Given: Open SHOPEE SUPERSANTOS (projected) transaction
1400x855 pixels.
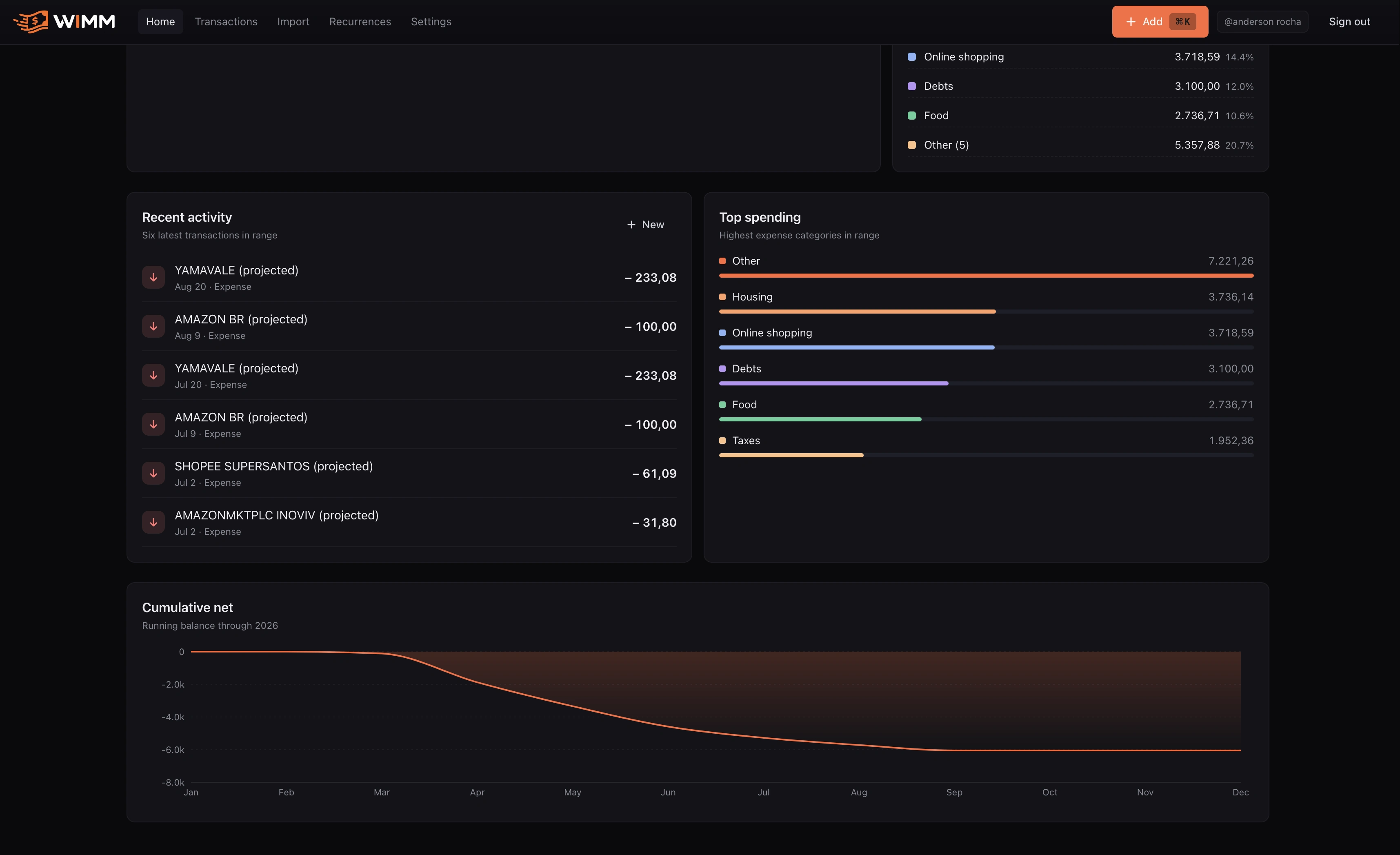Looking at the screenshot, I should tap(409, 473).
